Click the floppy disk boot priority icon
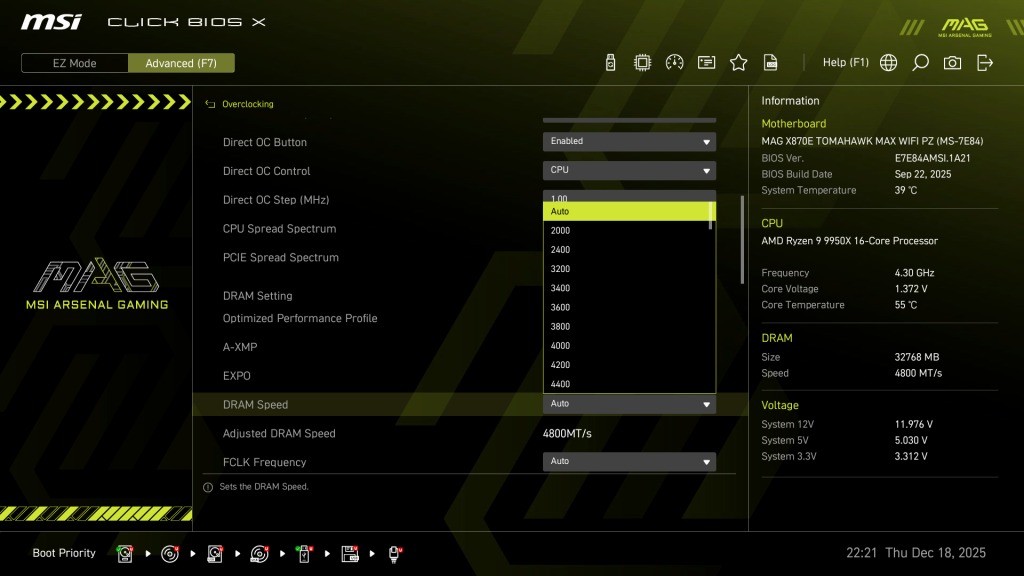 click(350, 553)
